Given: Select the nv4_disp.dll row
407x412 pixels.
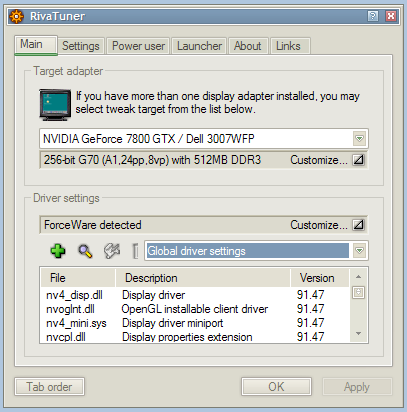Looking at the screenshot, I should tap(195, 295).
